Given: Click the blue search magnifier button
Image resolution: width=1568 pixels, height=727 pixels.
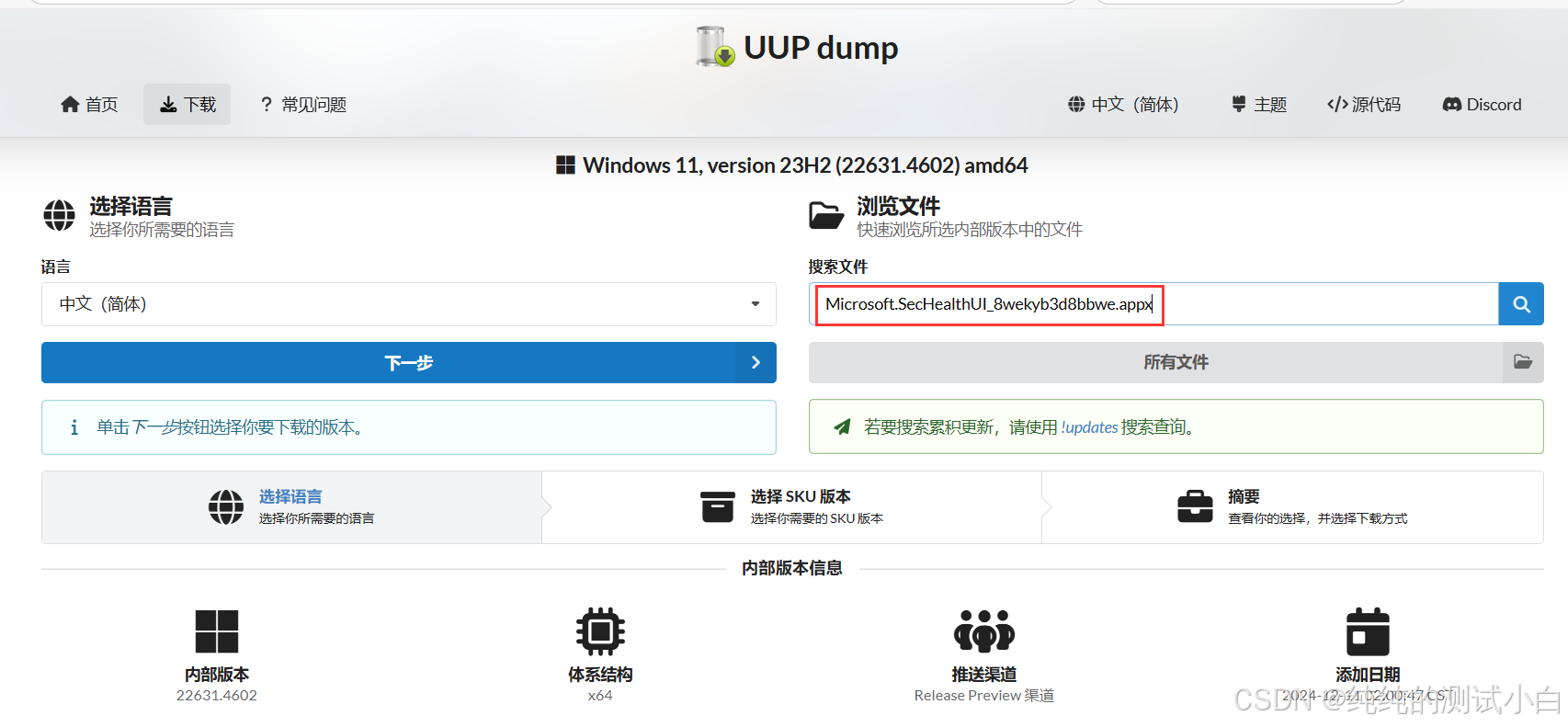Looking at the screenshot, I should (1521, 304).
